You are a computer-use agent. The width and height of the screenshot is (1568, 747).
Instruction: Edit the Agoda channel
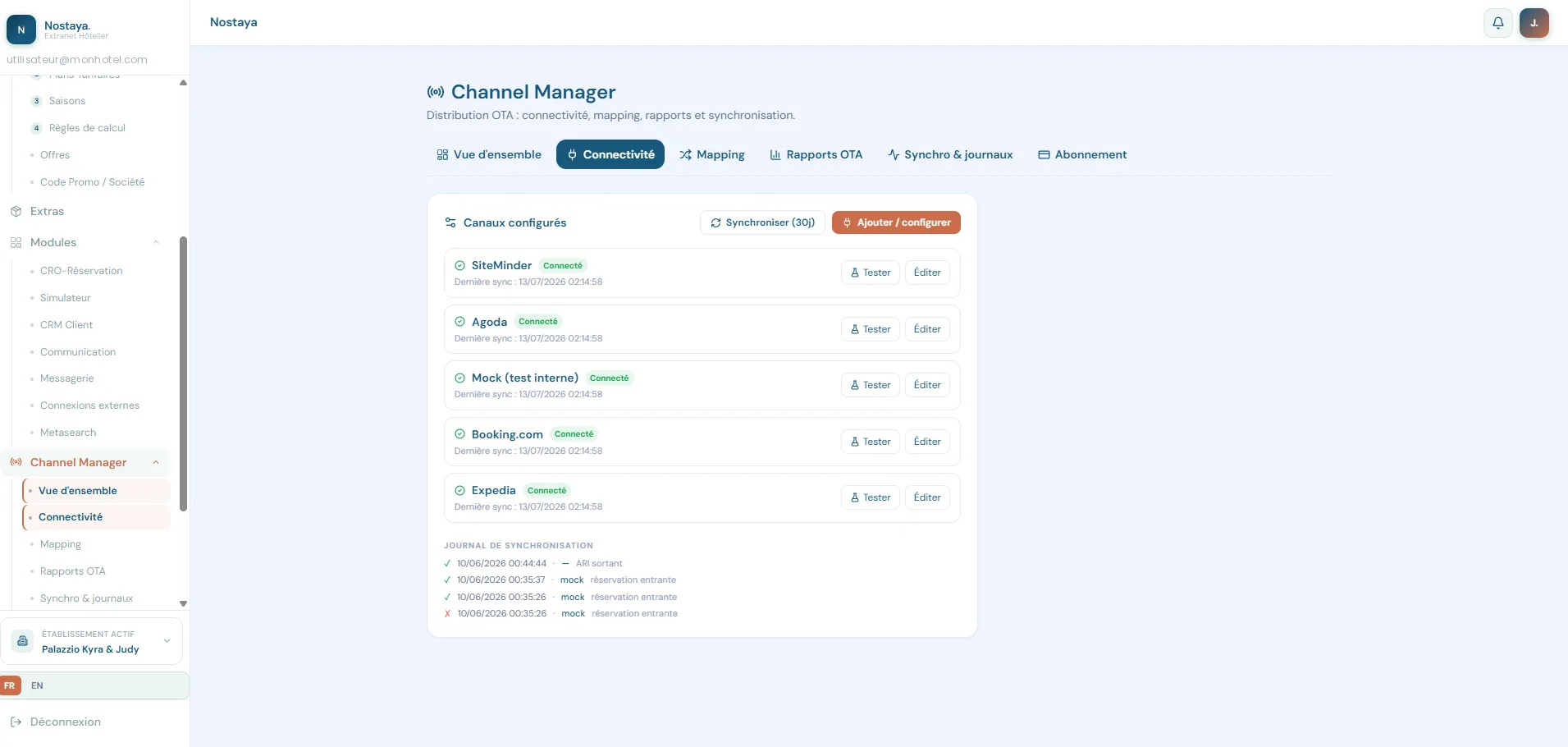coord(927,329)
